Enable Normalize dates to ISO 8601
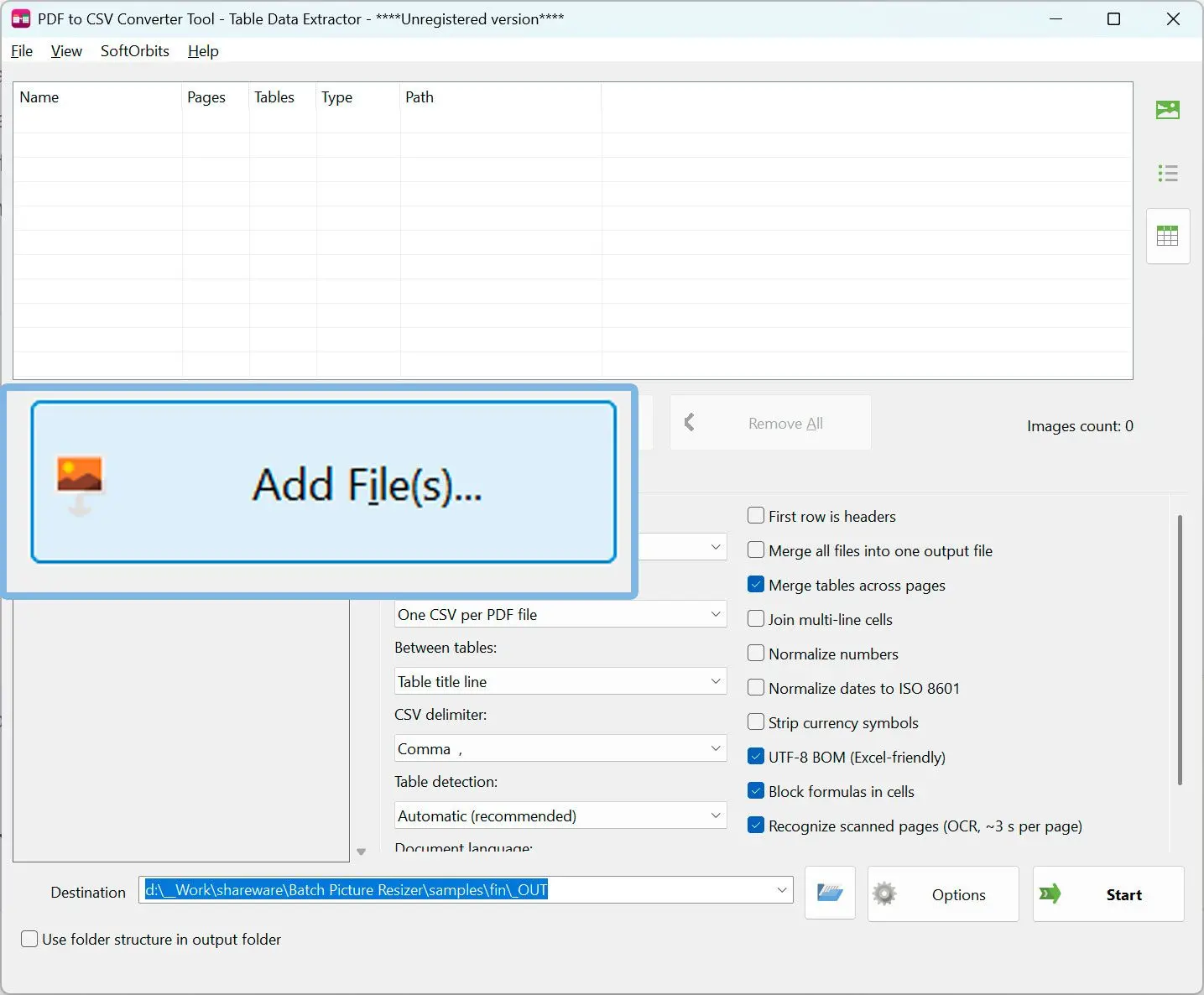This screenshot has height=995, width=1204. 756,688
